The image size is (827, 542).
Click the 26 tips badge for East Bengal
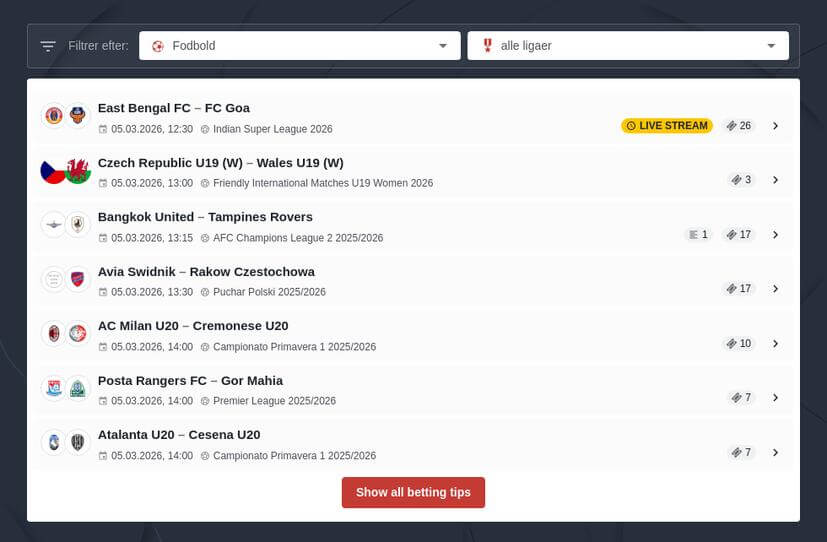739,126
